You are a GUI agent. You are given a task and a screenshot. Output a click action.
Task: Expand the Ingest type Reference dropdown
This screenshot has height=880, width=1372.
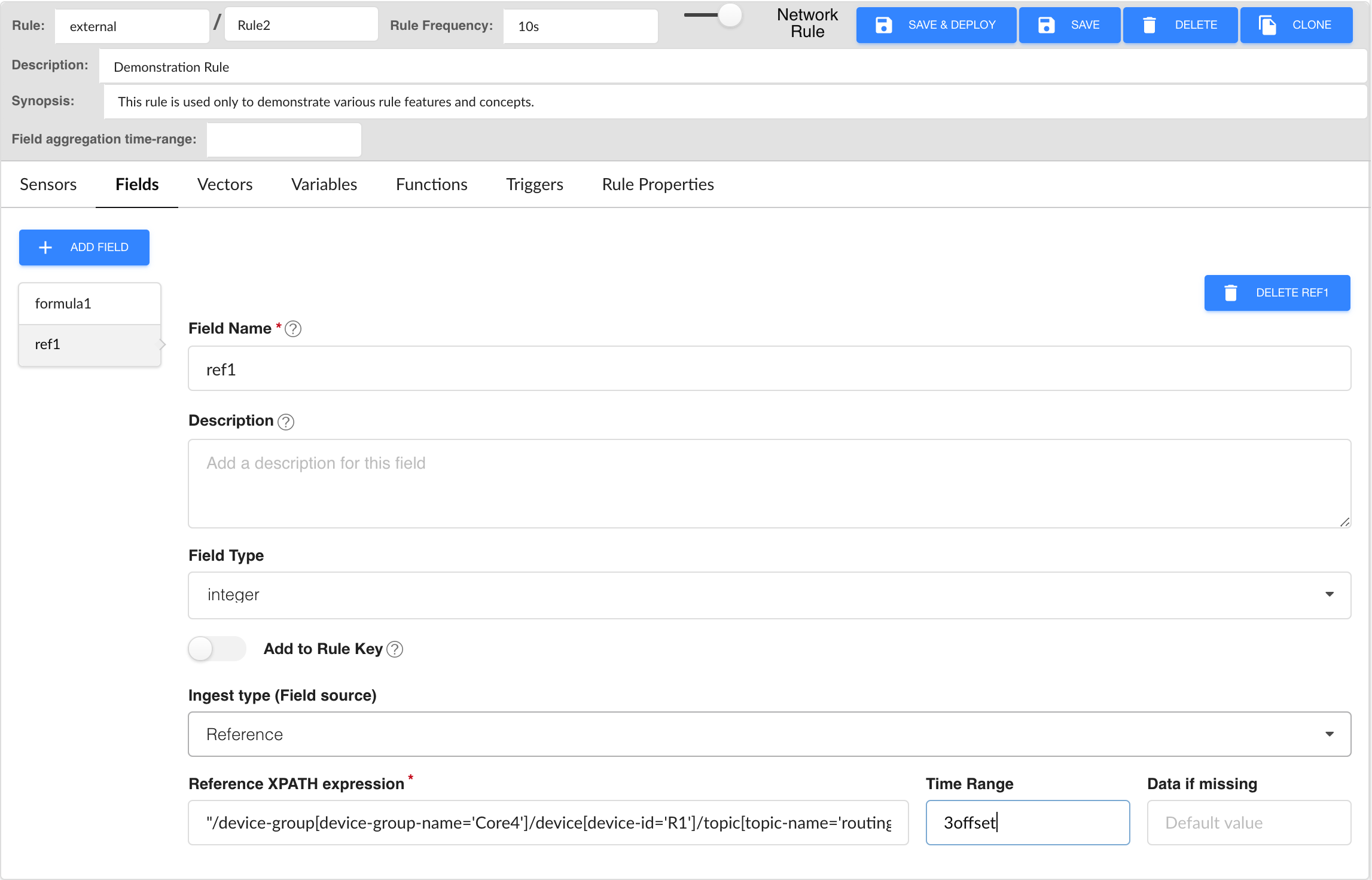coord(769,734)
